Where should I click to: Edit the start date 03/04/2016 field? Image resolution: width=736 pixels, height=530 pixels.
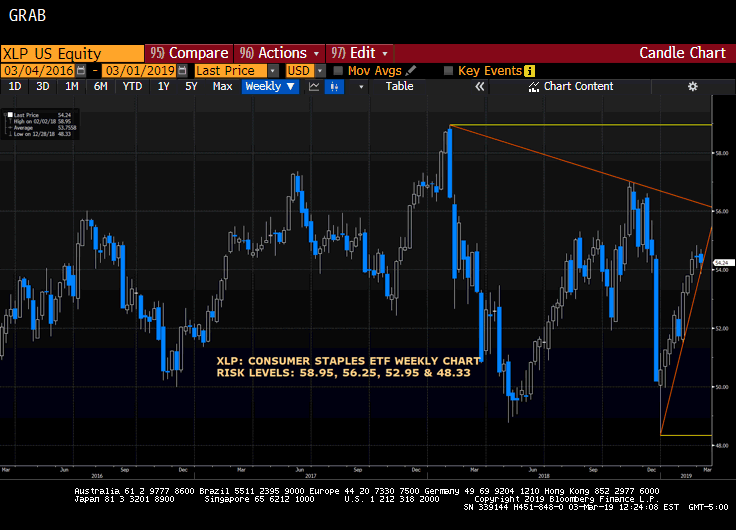(38, 71)
